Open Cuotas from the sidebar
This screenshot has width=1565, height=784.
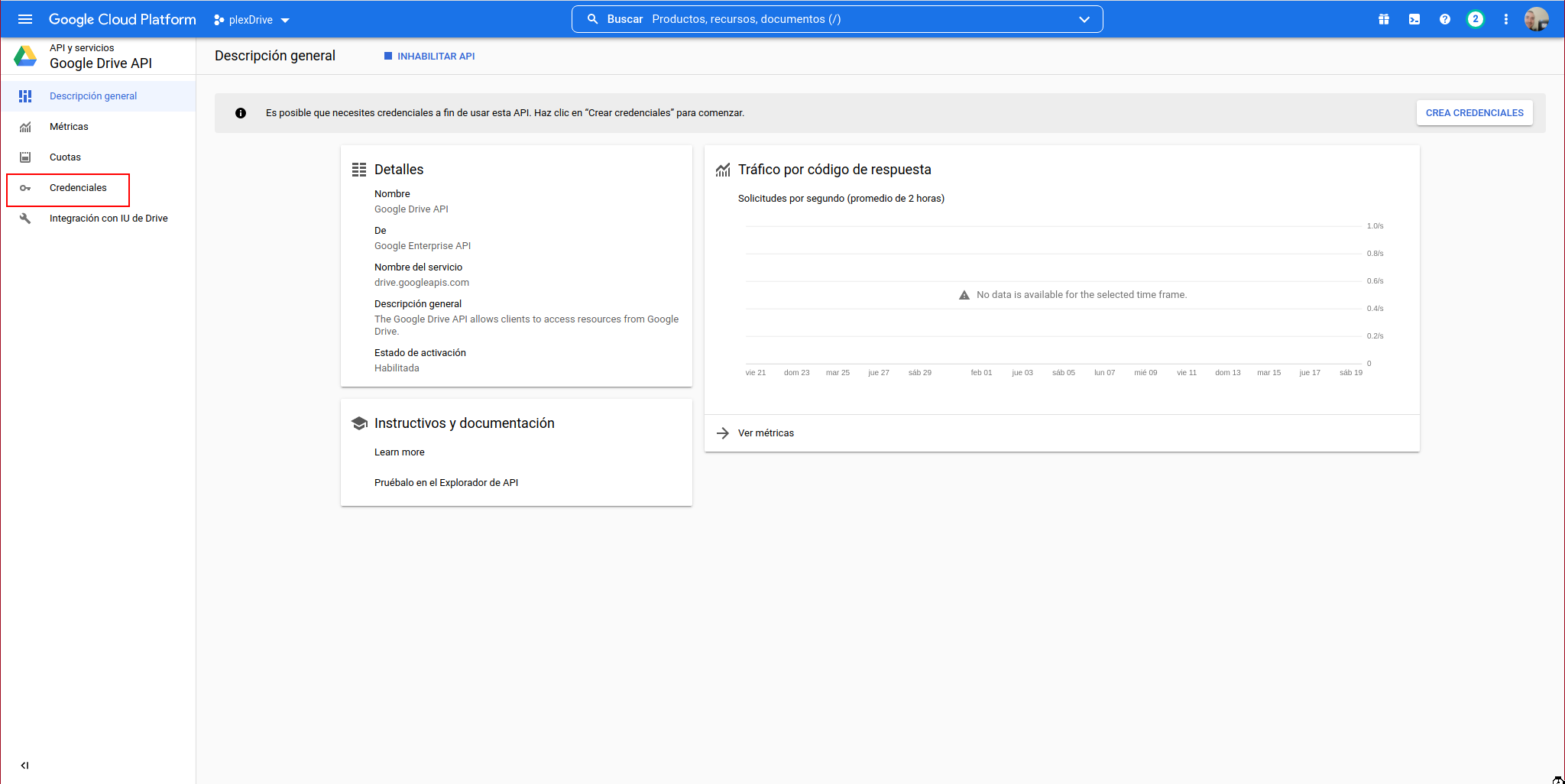pyautogui.click(x=65, y=157)
